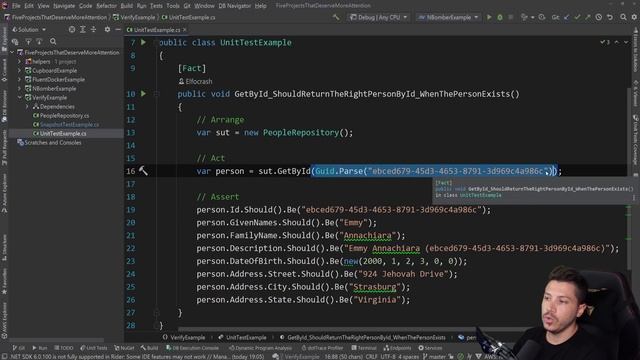This screenshot has width=640, height=360.
Task: Expand the FluentDockerExample project node
Action: point(19,80)
